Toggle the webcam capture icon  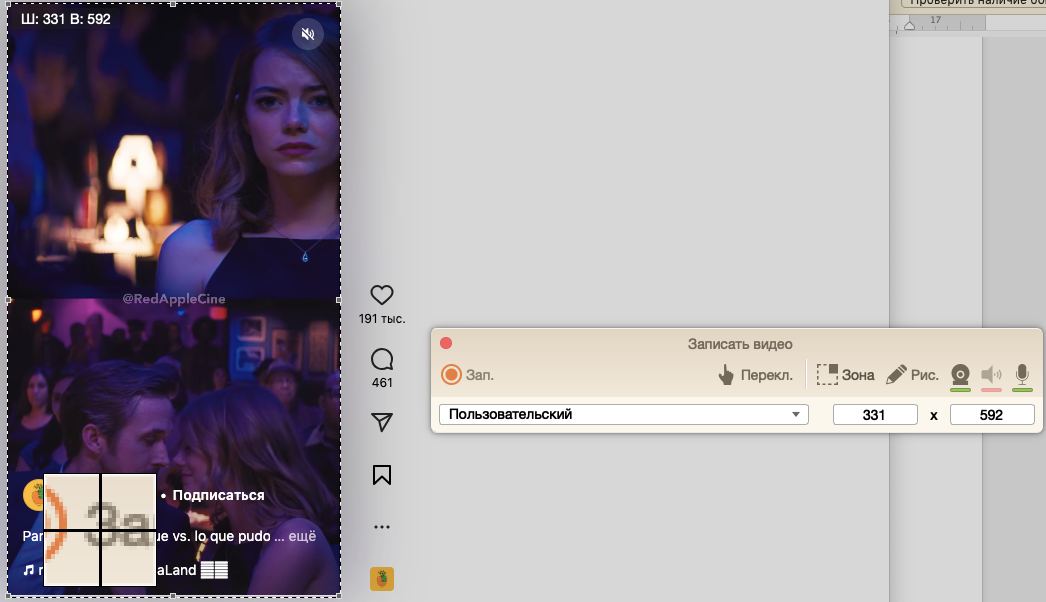pos(960,375)
